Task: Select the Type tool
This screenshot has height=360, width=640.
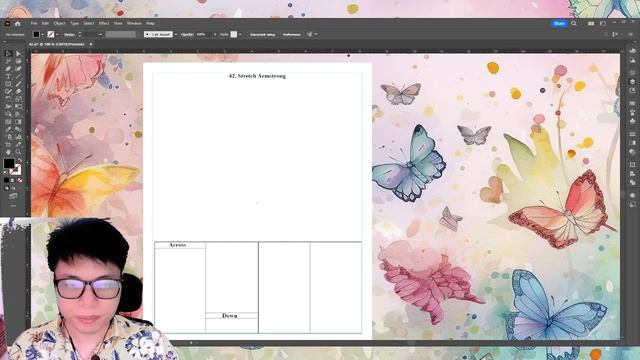Action: click(8, 76)
